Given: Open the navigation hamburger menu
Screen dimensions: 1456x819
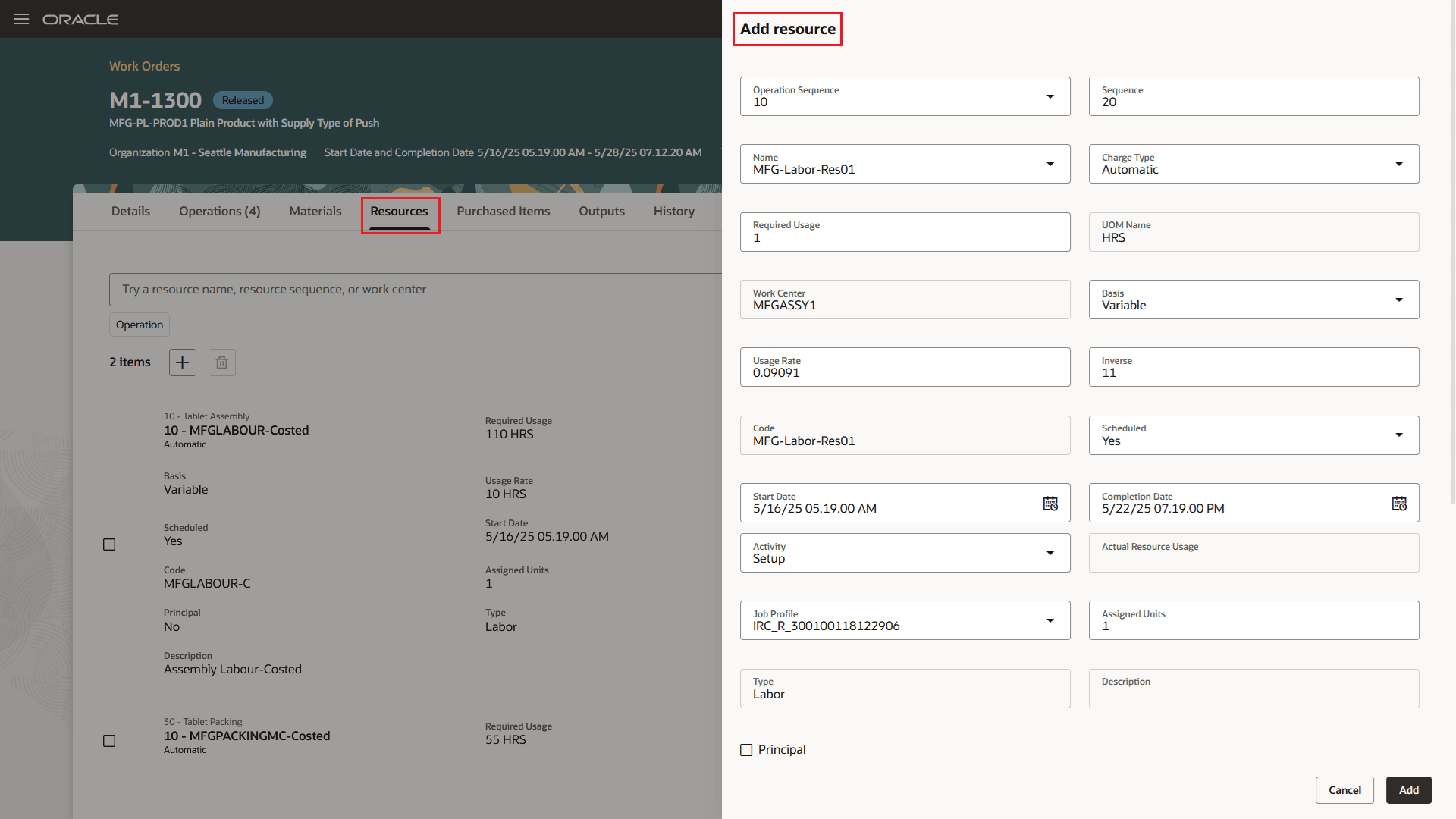Looking at the screenshot, I should click(20, 19).
